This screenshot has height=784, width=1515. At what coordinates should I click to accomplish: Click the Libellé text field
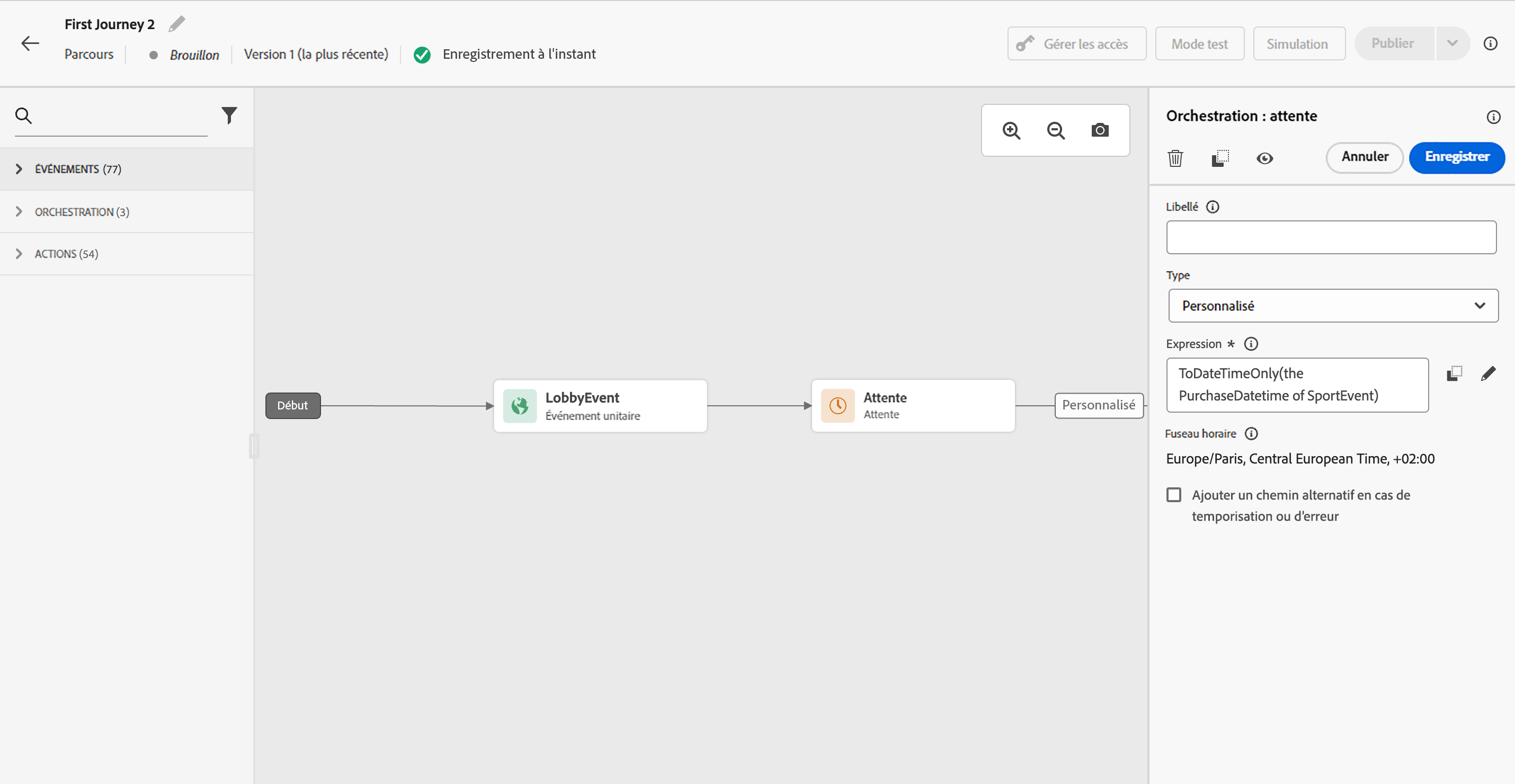[1331, 238]
